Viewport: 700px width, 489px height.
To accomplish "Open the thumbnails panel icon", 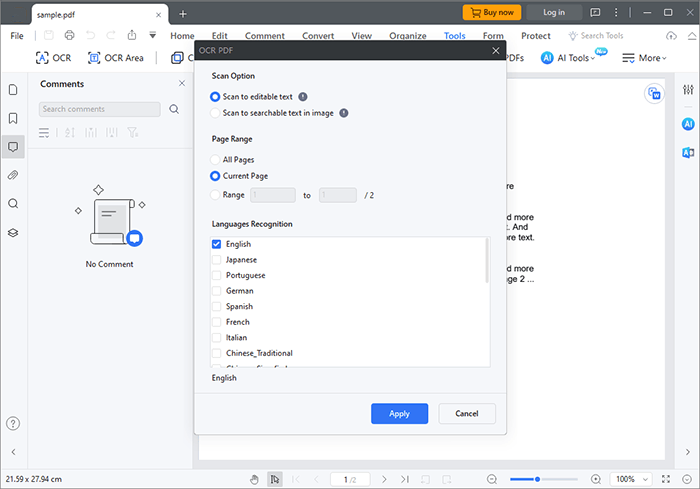I will pos(13,90).
